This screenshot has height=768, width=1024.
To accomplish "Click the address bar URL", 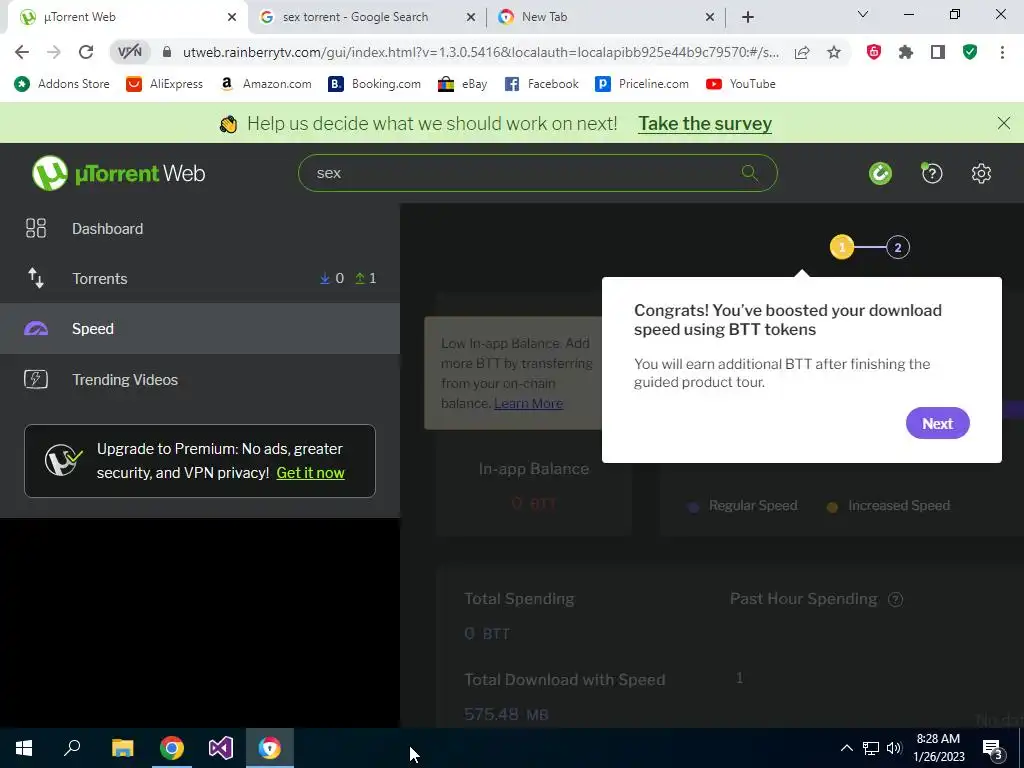I will (481, 52).
